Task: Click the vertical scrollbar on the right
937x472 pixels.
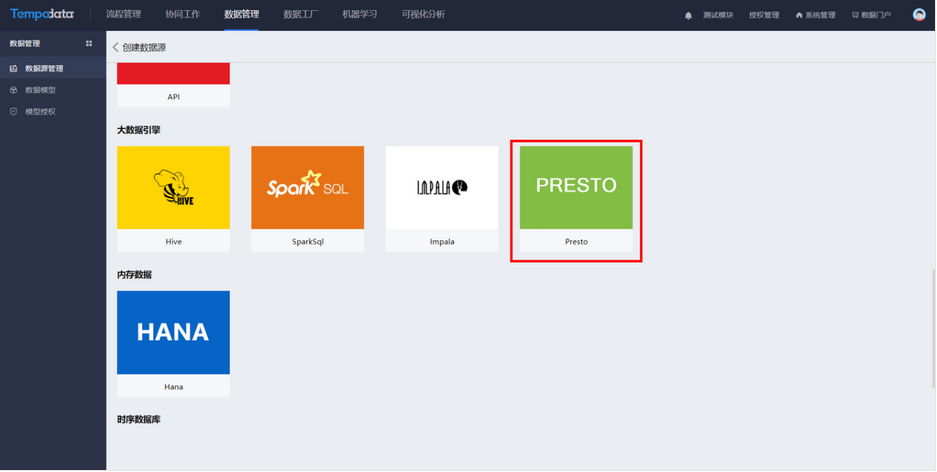Action: point(933,329)
